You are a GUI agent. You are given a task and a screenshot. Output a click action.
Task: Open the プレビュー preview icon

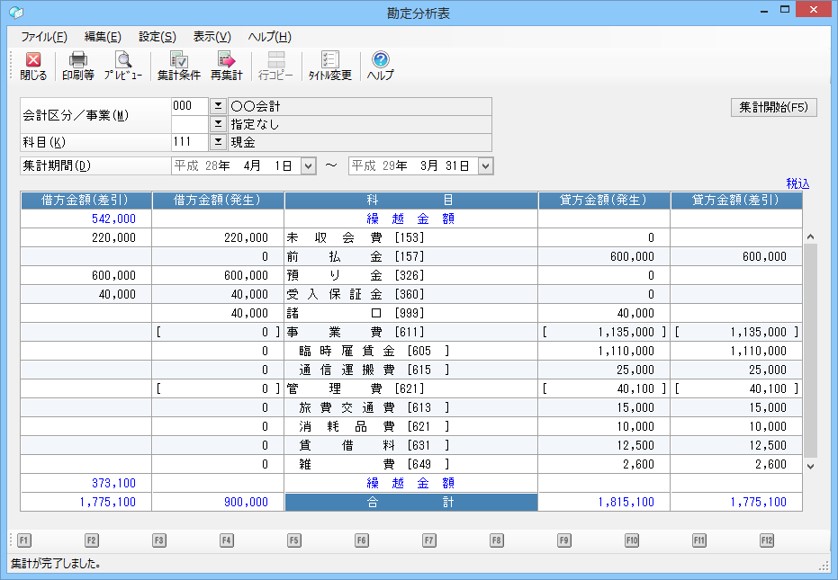point(123,66)
